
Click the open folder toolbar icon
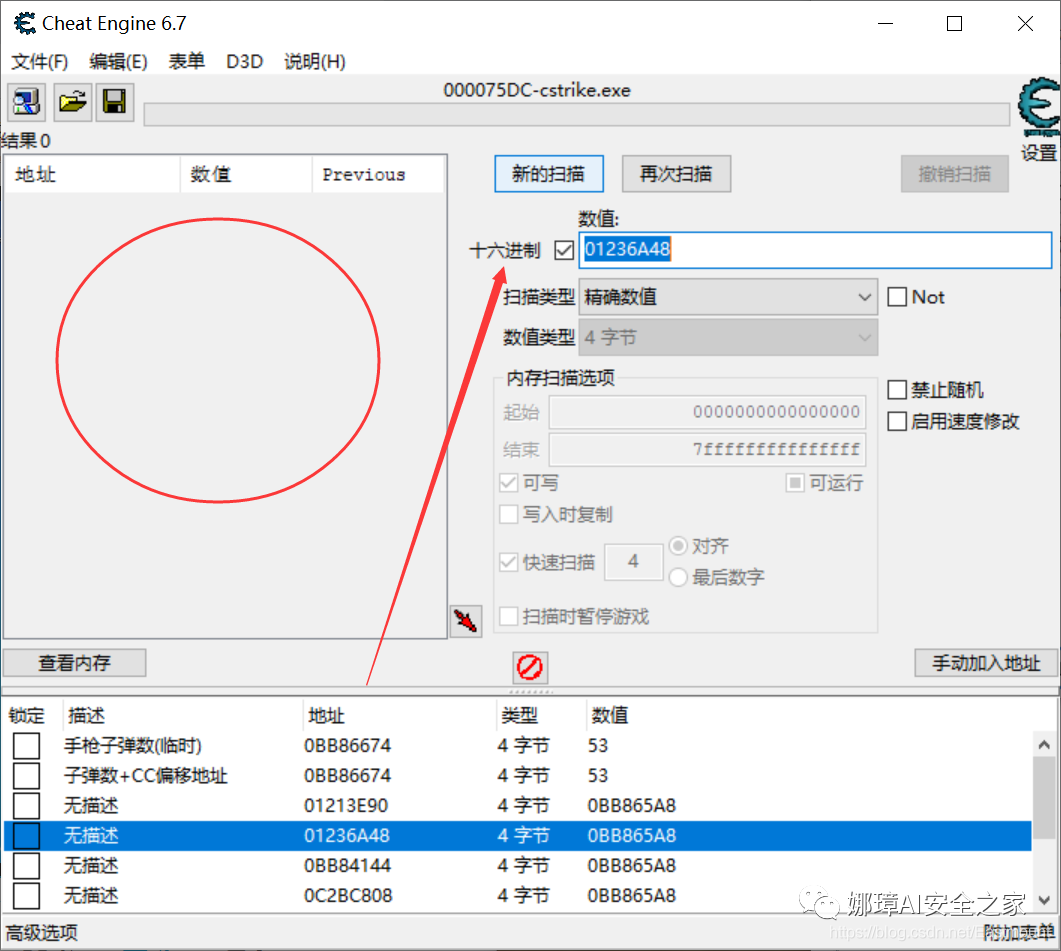coord(72,102)
